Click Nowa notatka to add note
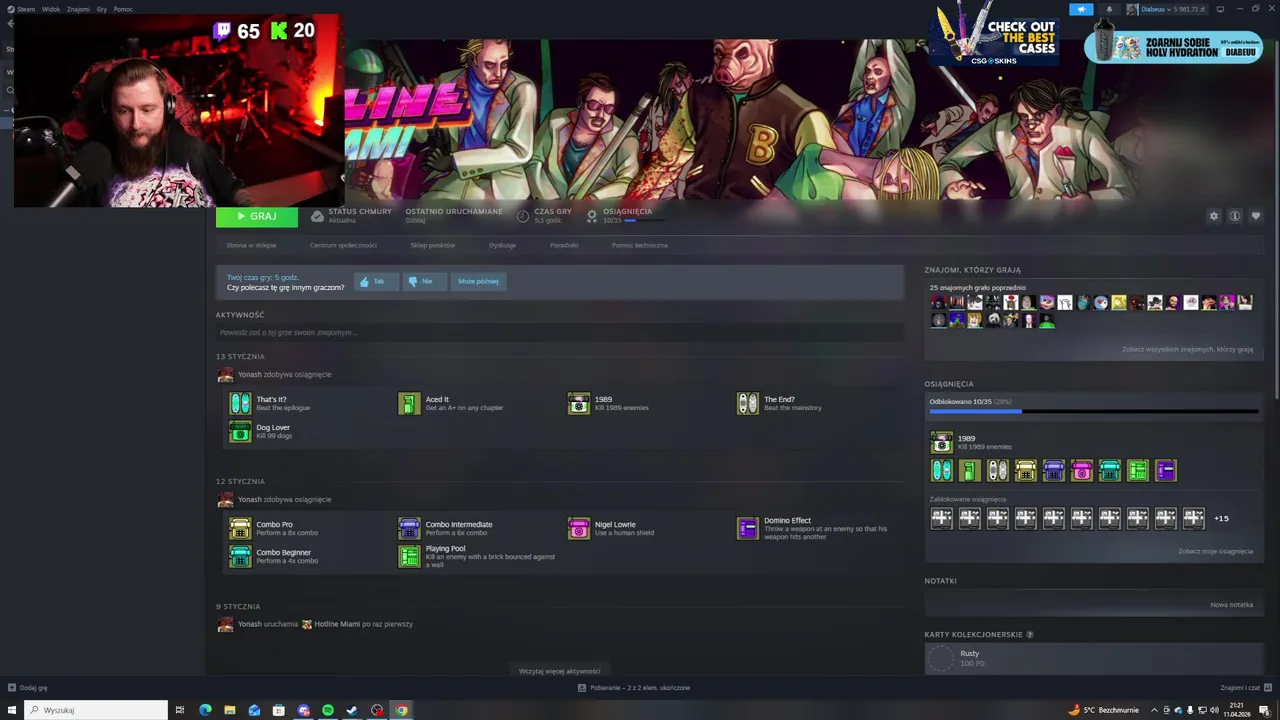The image size is (1280, 720). (1231, 604)
